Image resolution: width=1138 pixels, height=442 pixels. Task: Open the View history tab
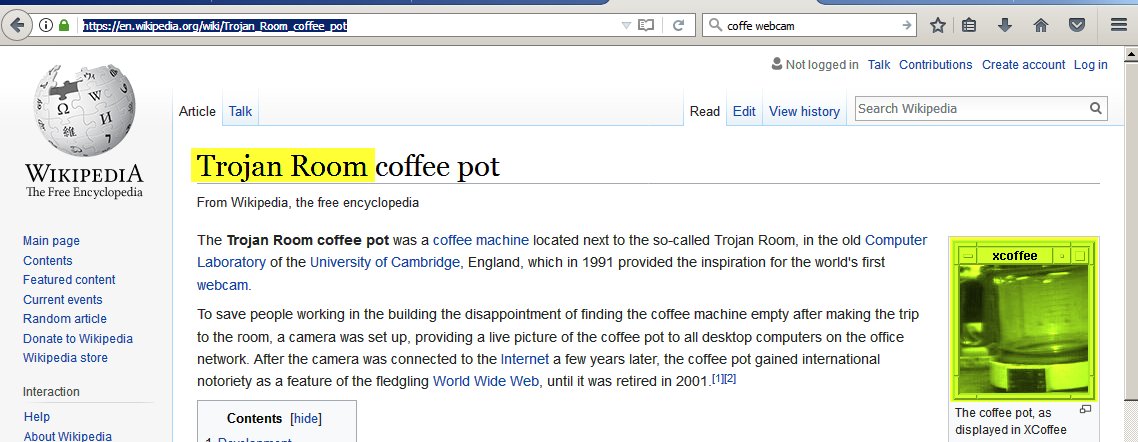(x=804, y=112)
